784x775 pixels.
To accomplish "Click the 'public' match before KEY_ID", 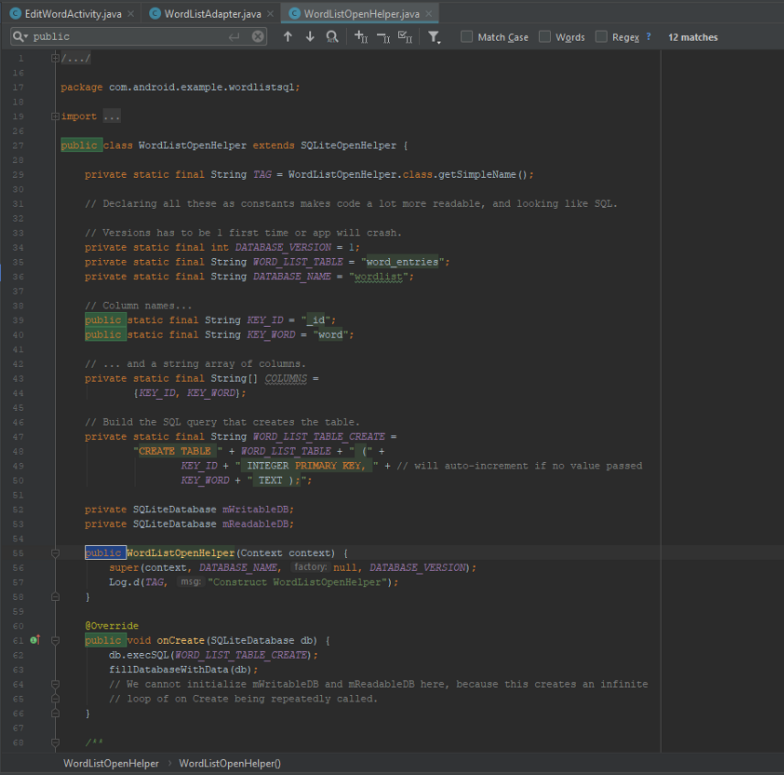I will coord(106,320).
